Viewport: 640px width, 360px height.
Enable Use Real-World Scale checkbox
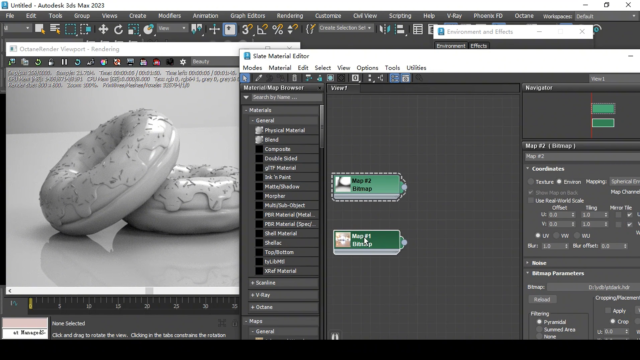pos(531,200)
